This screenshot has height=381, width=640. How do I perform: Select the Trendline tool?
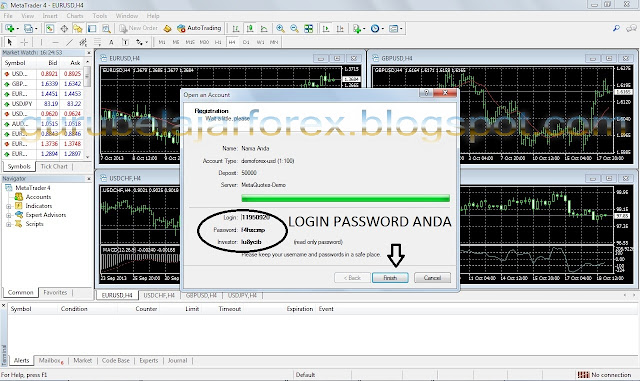(69, 42)
